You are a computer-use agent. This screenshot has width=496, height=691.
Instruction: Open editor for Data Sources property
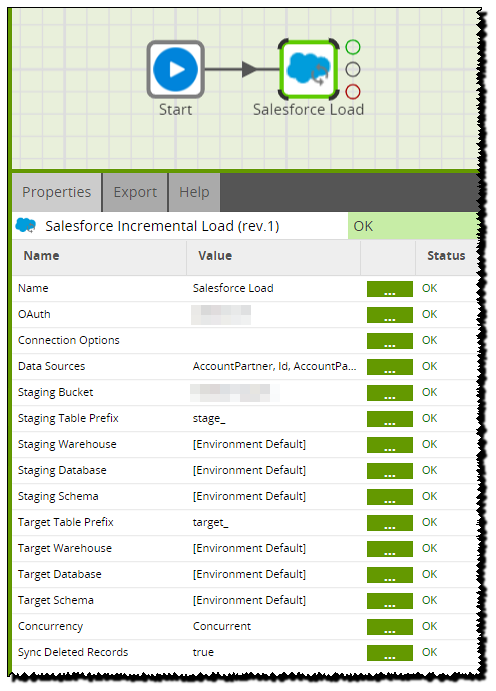(390, 367)
